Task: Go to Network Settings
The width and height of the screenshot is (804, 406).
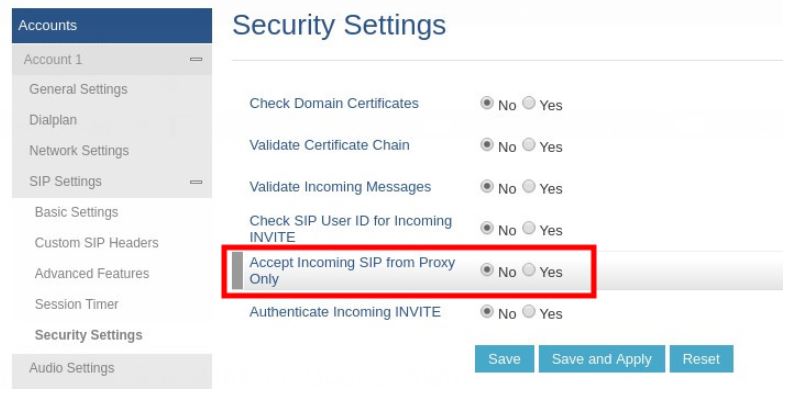Action: pyautogui.click(x=81, y=151)
